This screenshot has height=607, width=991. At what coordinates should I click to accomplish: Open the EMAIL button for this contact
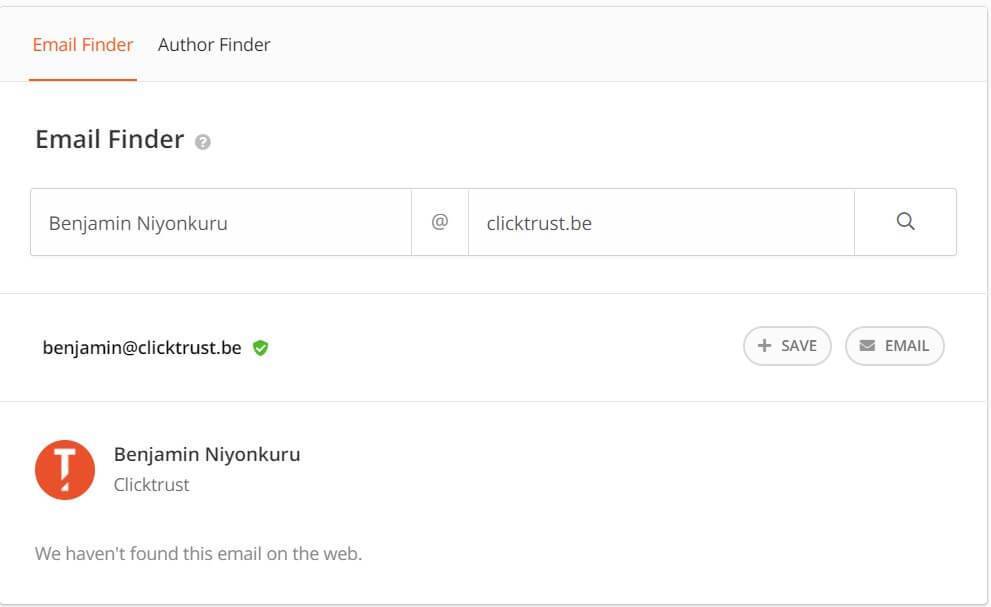[894, 346]
